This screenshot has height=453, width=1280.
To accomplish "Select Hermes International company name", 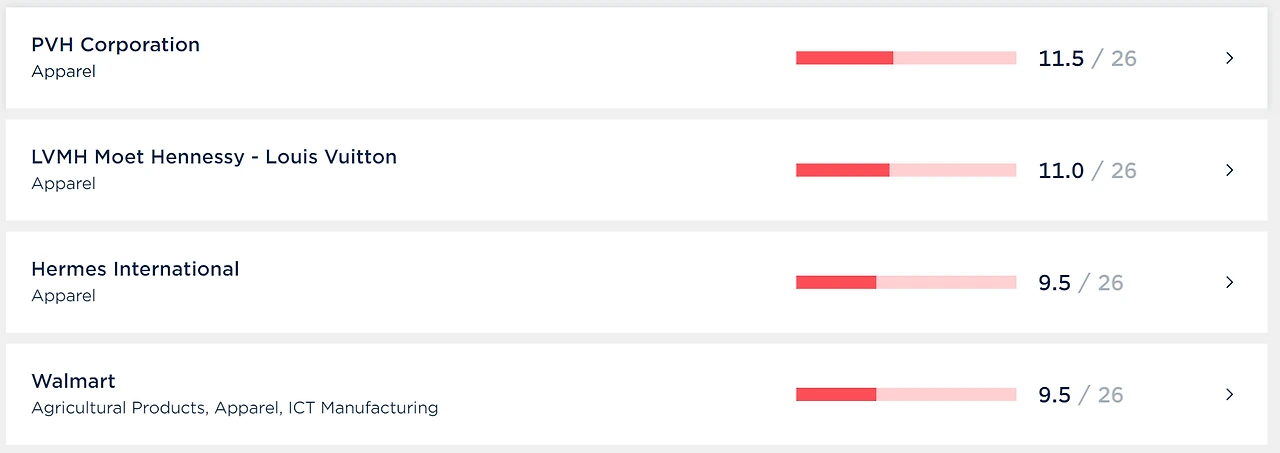I will pos(135,269).
